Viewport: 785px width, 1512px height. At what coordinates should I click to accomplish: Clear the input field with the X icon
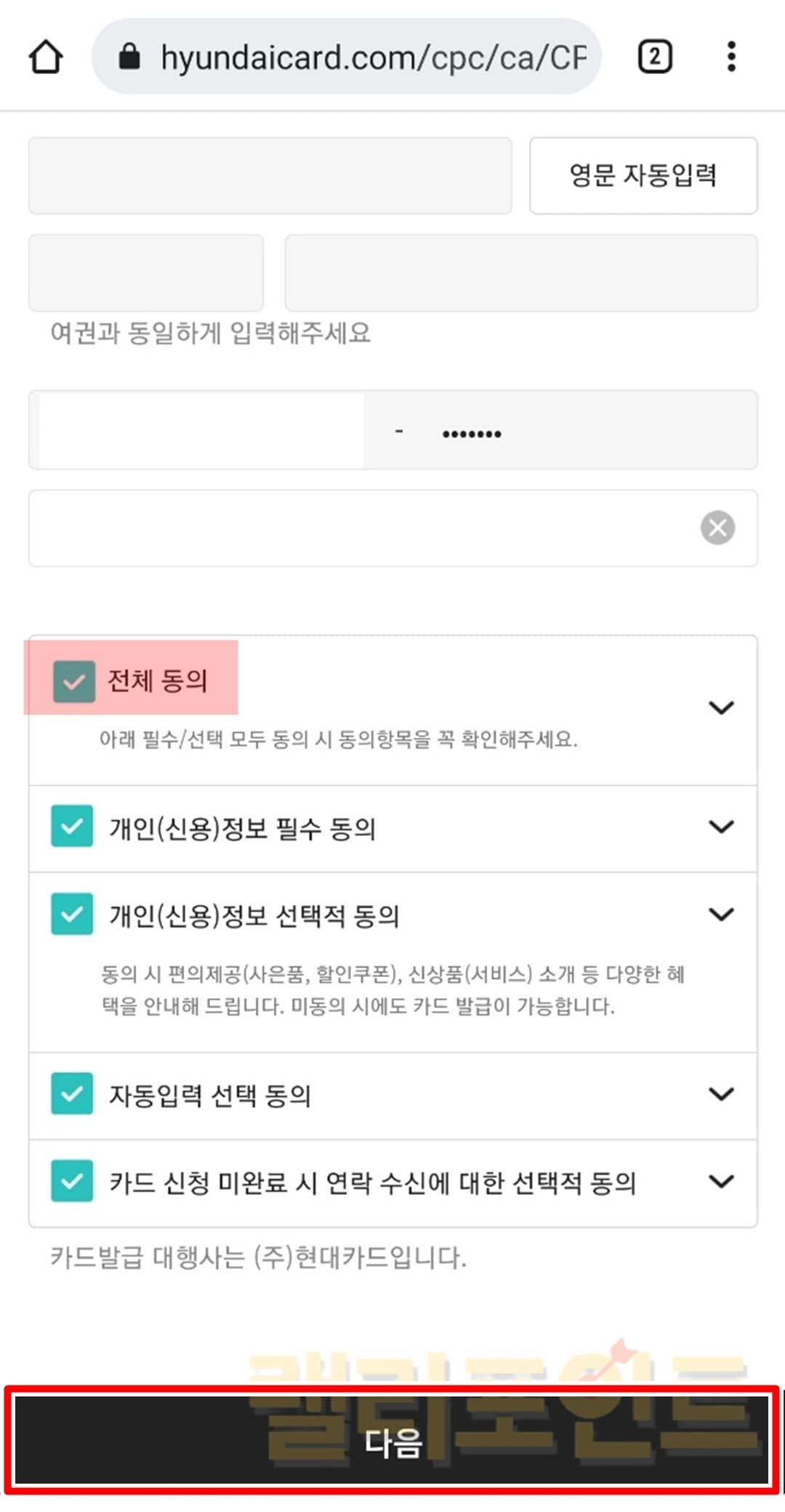[x=717, y=528]
